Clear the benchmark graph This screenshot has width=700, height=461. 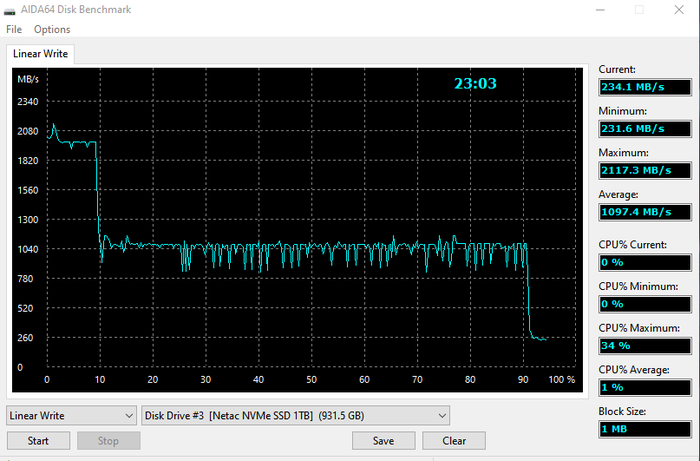click(x=454, y=441)
